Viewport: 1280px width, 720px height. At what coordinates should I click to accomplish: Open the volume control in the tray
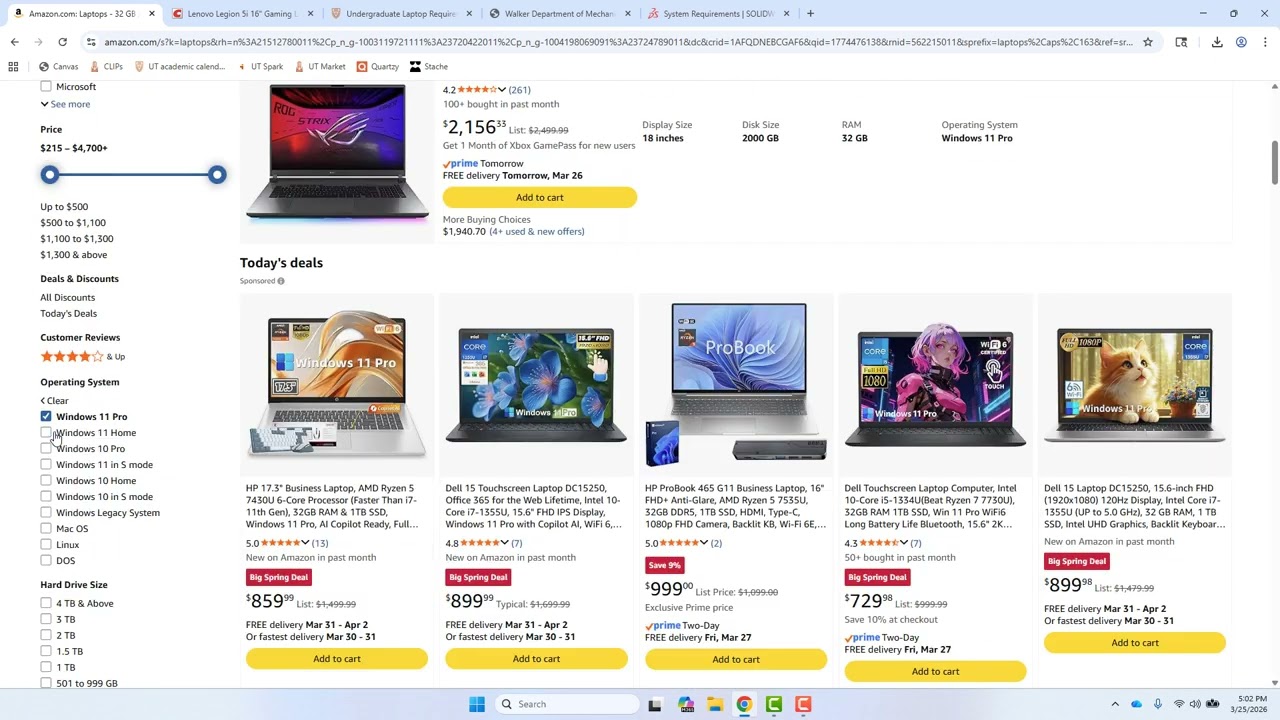coord(1195,704)
